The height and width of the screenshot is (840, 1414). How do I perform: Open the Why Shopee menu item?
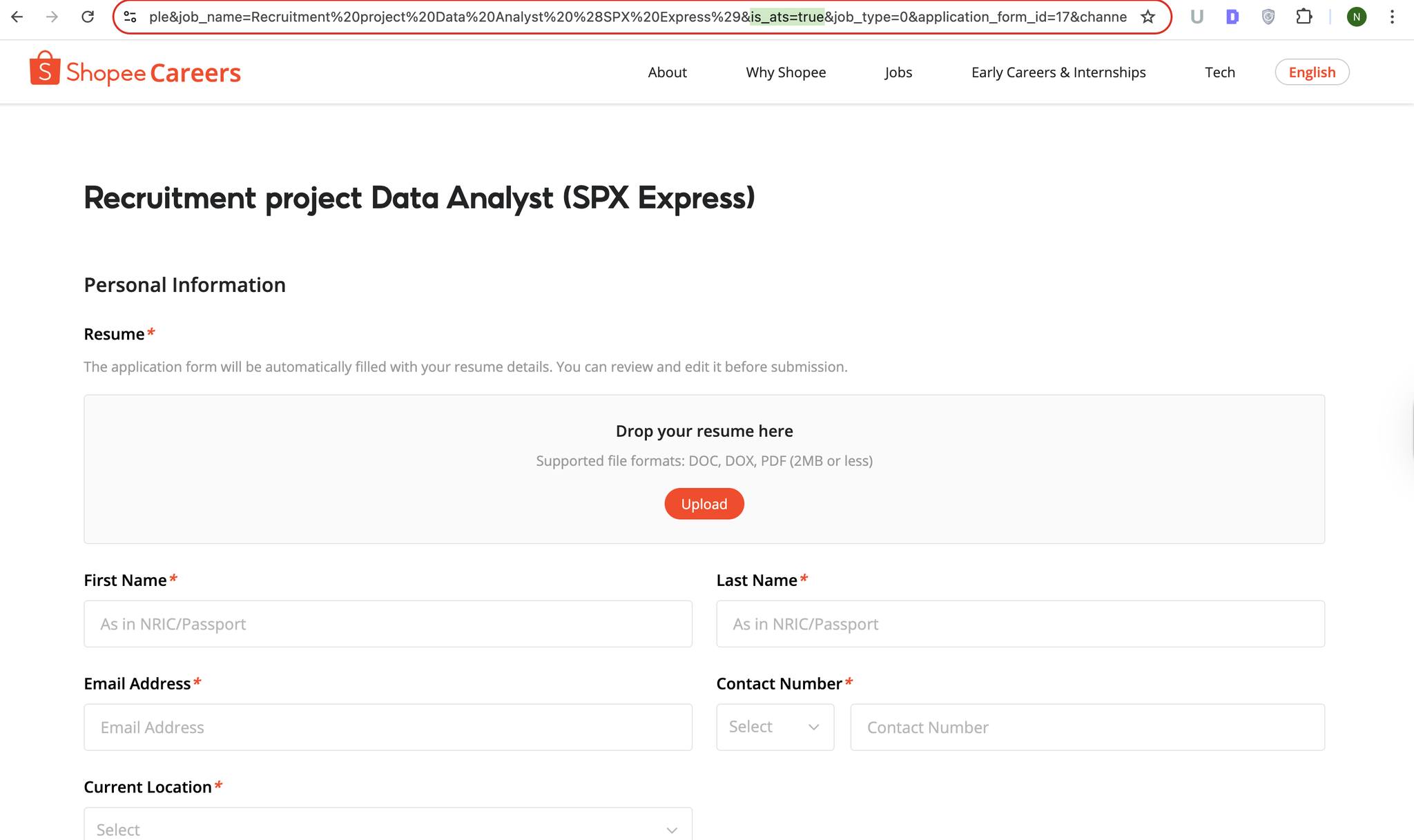[x=786, y=72]
